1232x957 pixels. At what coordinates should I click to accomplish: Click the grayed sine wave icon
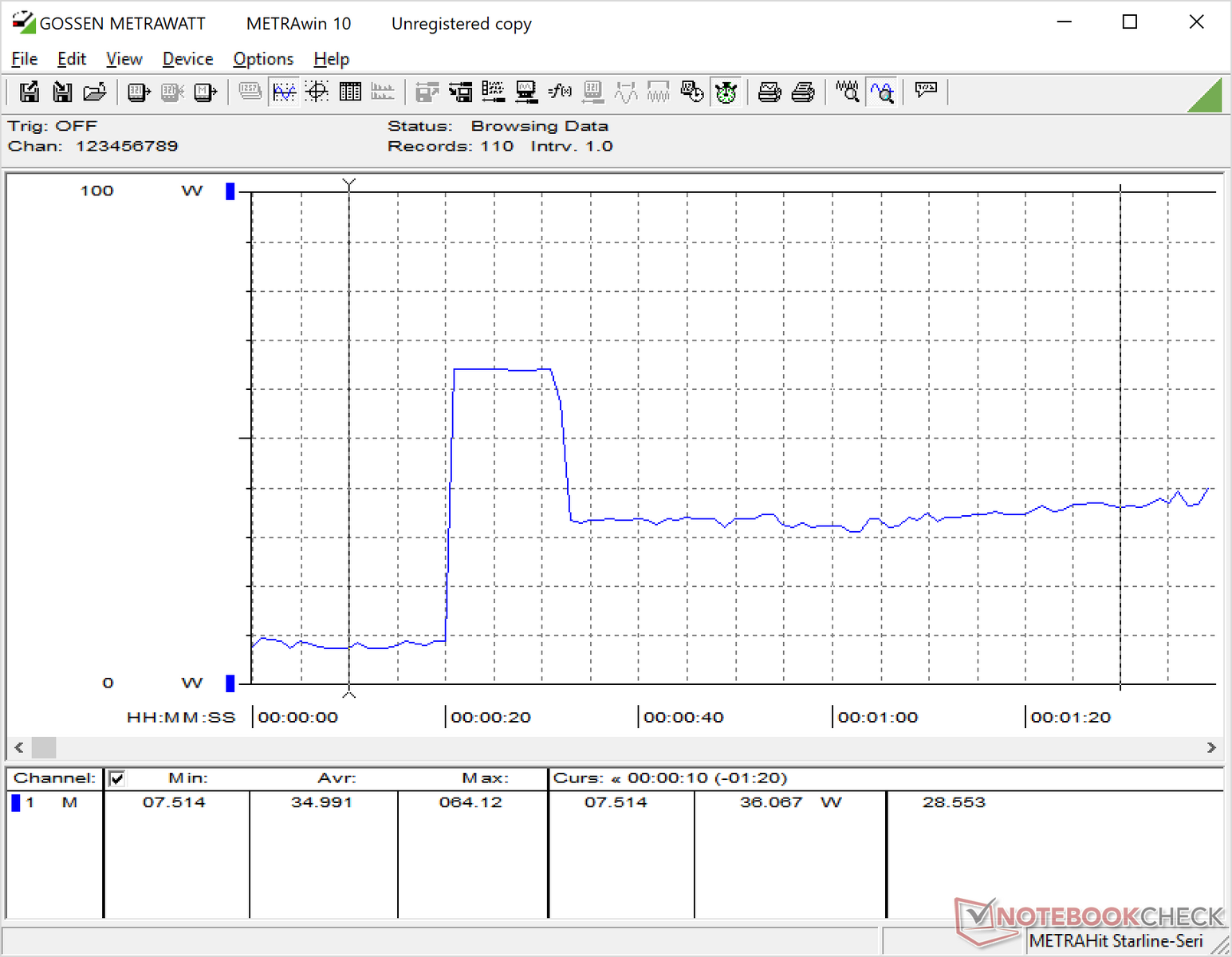click(x=626, y=93)
